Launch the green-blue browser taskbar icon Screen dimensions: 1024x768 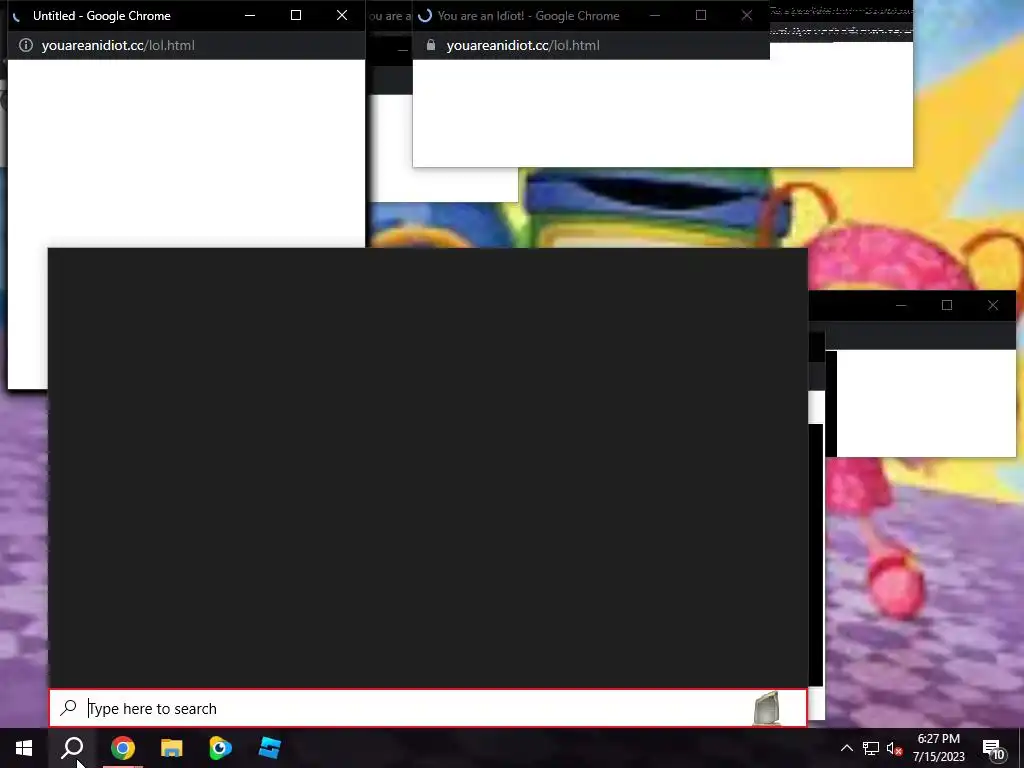(220, 748)
